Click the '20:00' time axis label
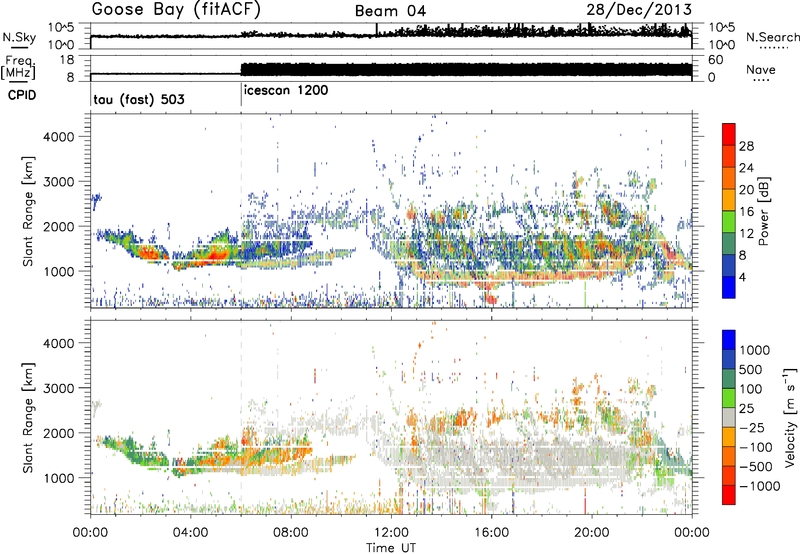Viewport: 800px width, 554px height. pyautogui.click(x=592, y=533)
